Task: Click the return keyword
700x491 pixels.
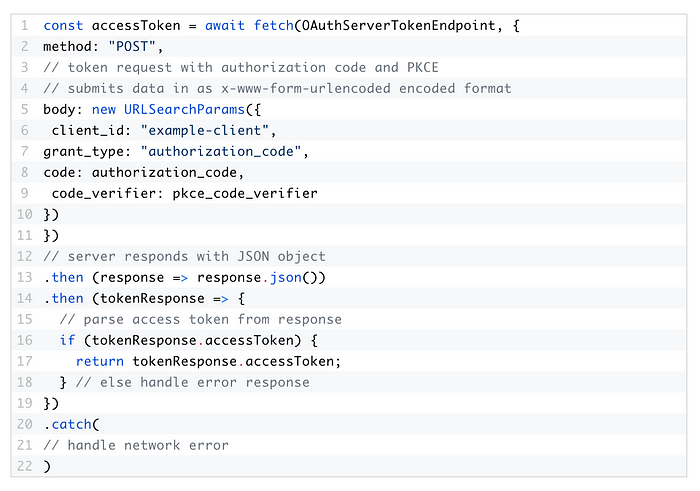Action: coord(100,361)
